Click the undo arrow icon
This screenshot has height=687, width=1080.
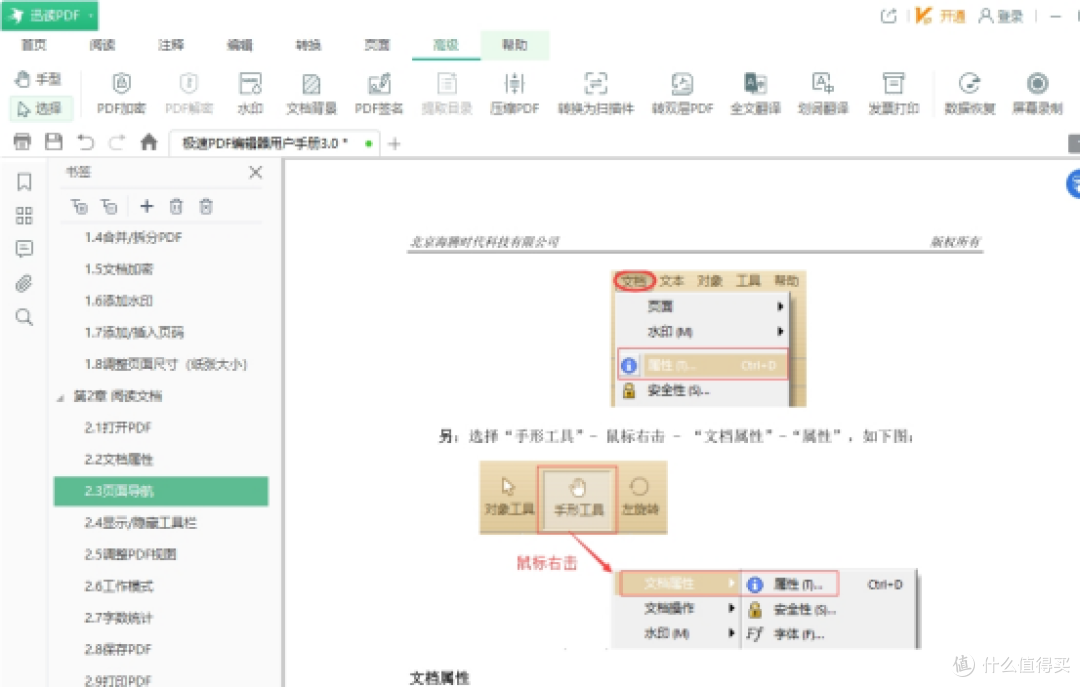[85, 143]
